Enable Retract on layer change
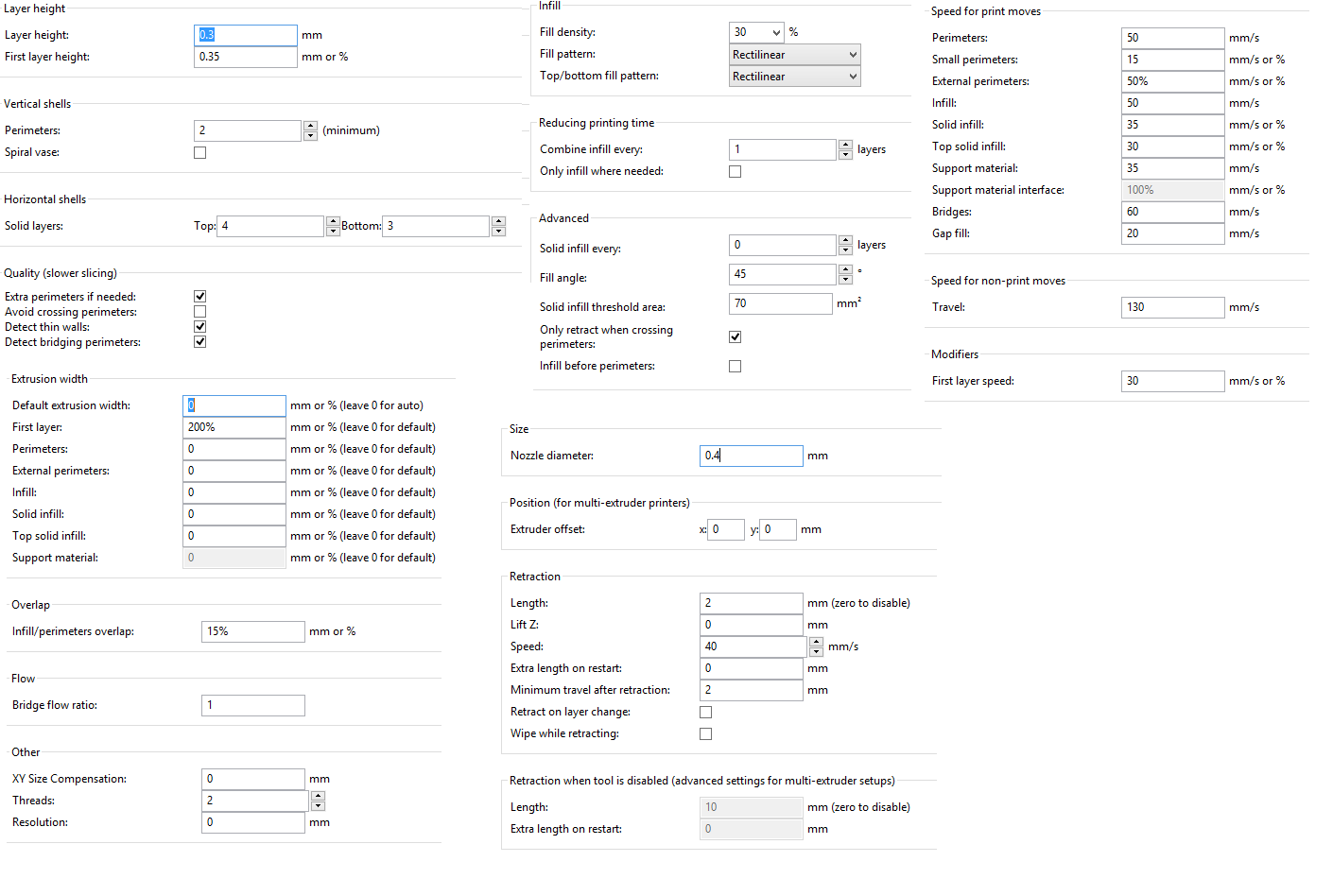This screenshot has width=1333, height=896. pos(705,712)
